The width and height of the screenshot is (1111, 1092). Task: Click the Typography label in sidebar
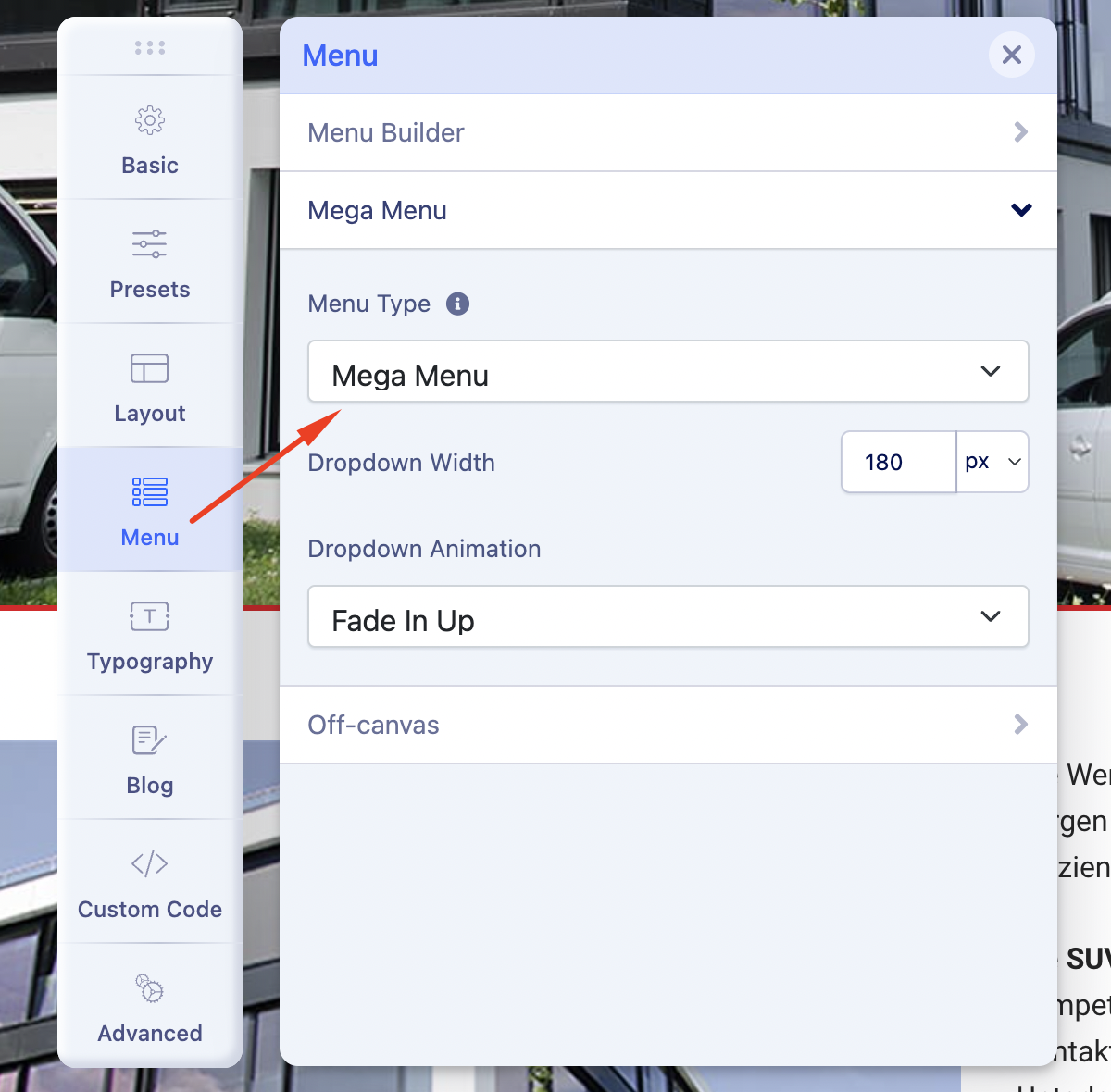tap(150, 662)
